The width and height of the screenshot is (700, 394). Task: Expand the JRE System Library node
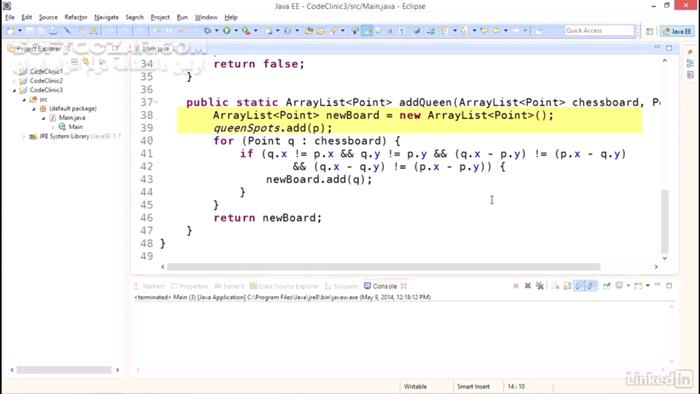pos(24,137)
